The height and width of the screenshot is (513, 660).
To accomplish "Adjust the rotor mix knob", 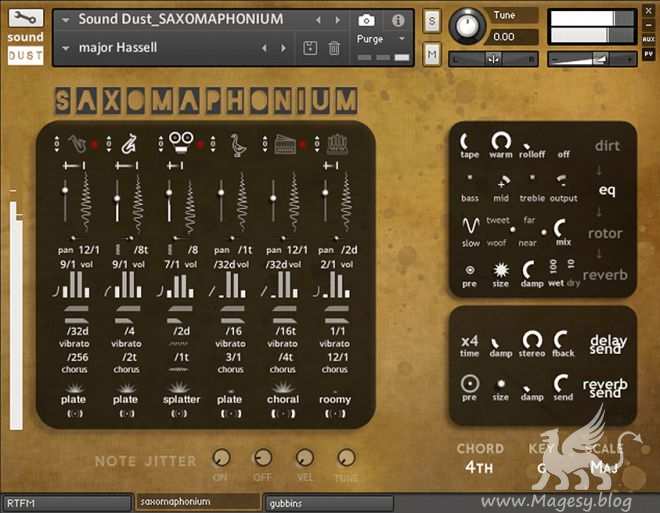I will (x=561, y=228).
